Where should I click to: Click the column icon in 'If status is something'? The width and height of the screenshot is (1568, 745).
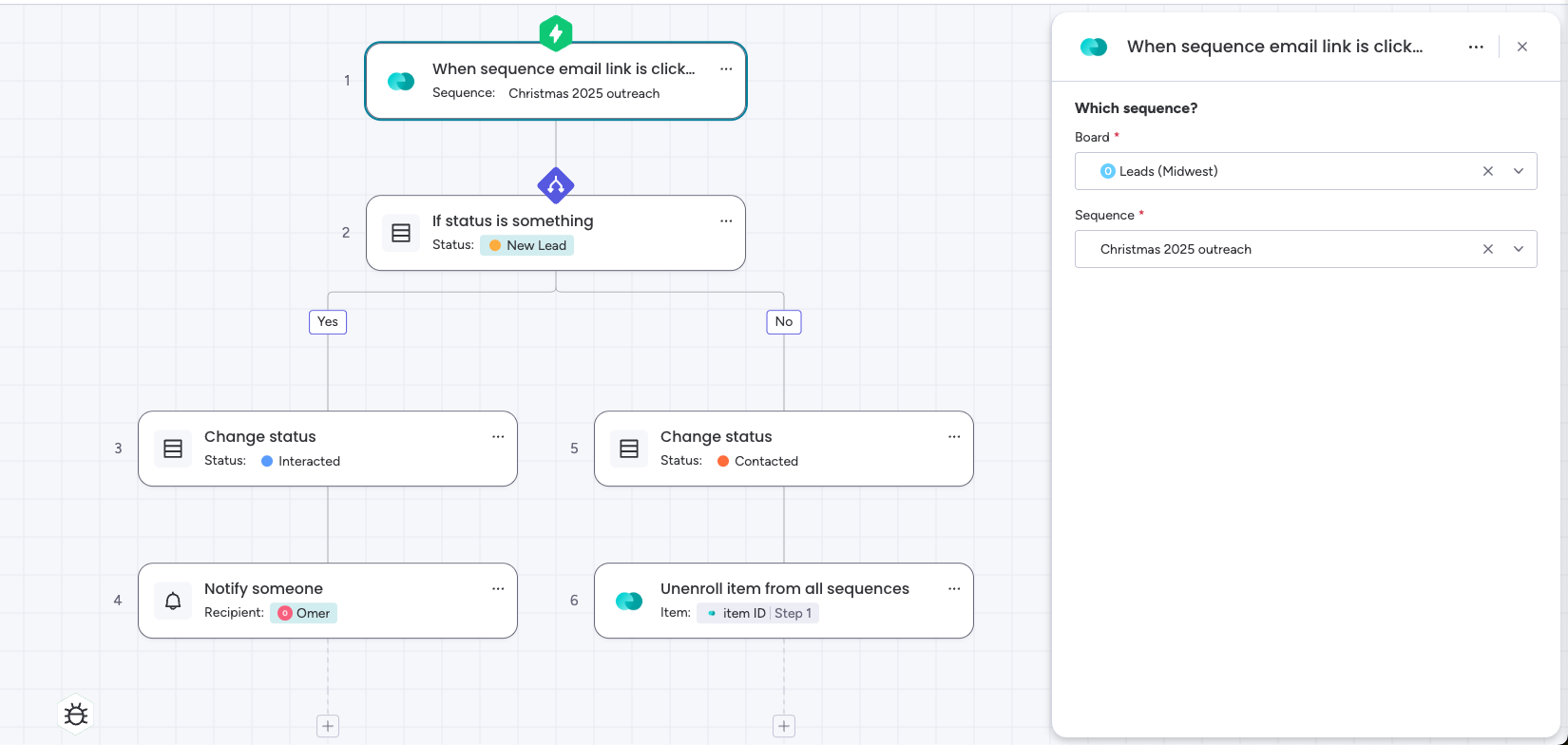pos(401,233)
